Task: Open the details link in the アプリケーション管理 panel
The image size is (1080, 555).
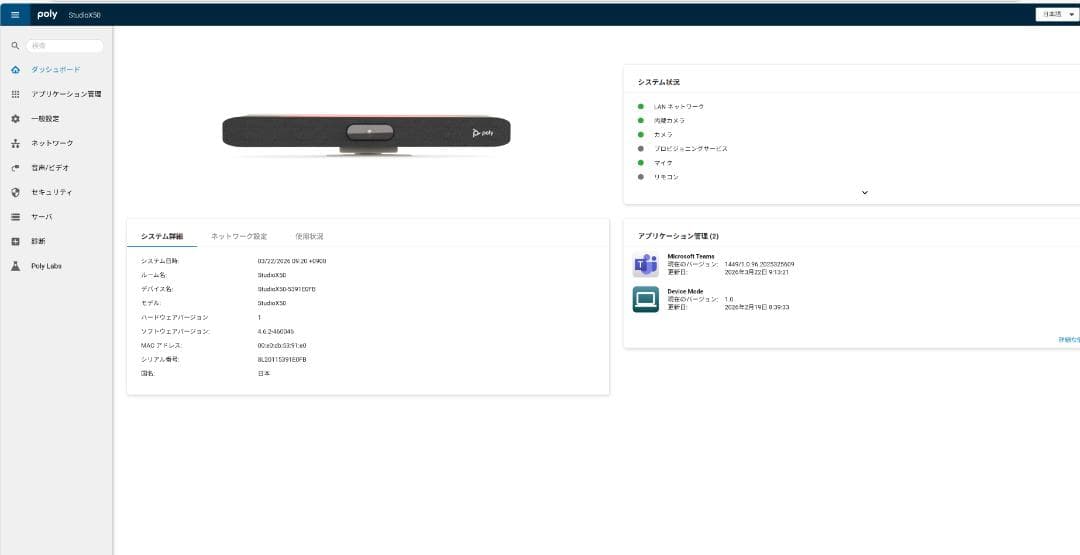Action: [1069, 339]
